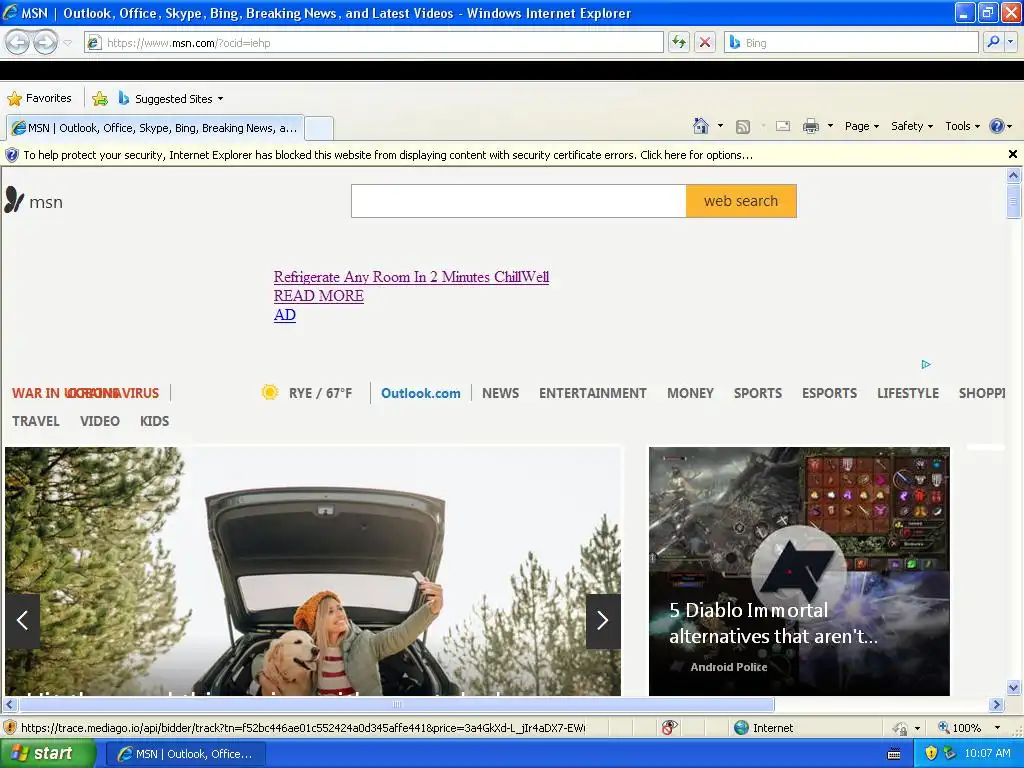
Task: Select the MSN taskbar button
Action: pyautogui.click(x=186, y=754)
